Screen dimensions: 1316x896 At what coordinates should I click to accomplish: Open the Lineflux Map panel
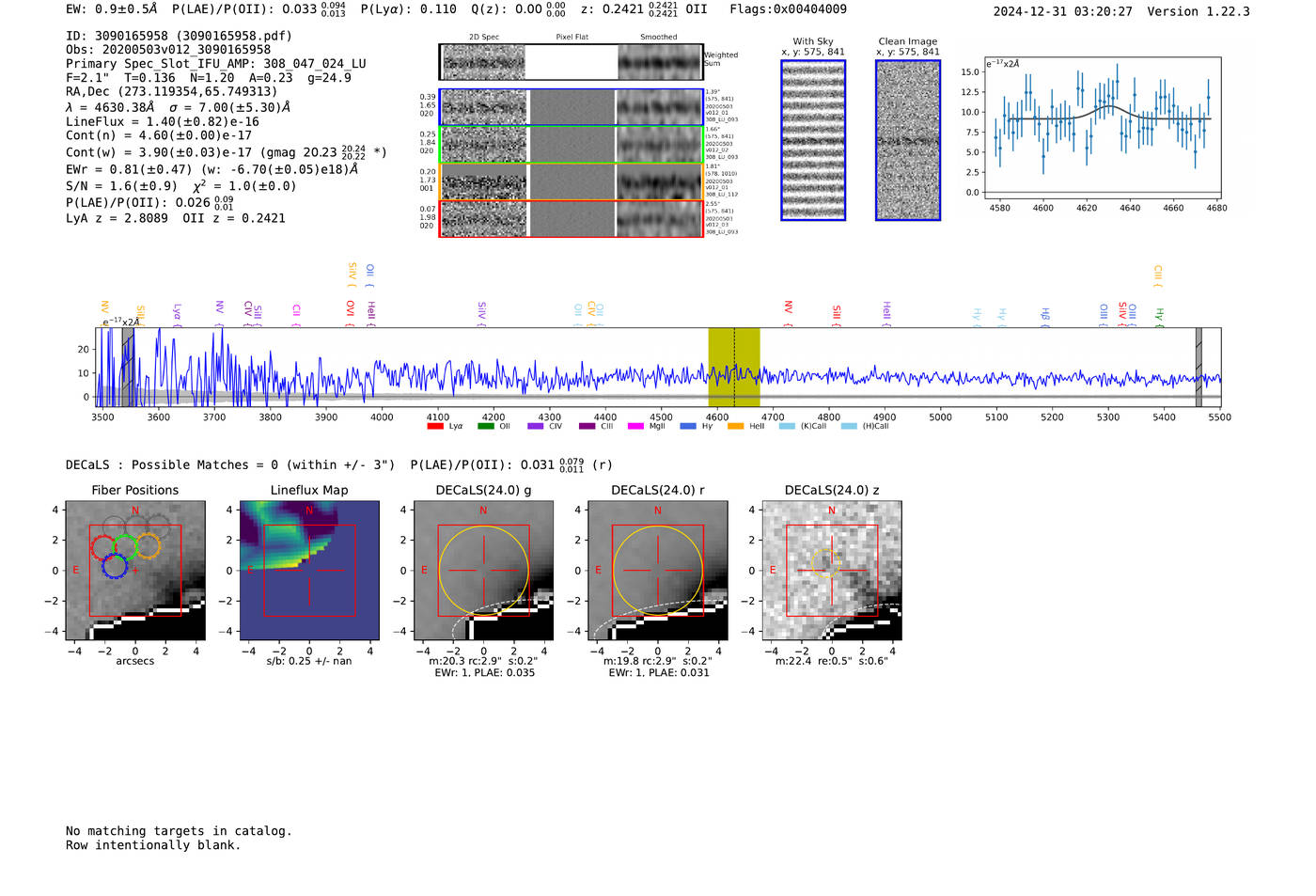pos(309,570)
